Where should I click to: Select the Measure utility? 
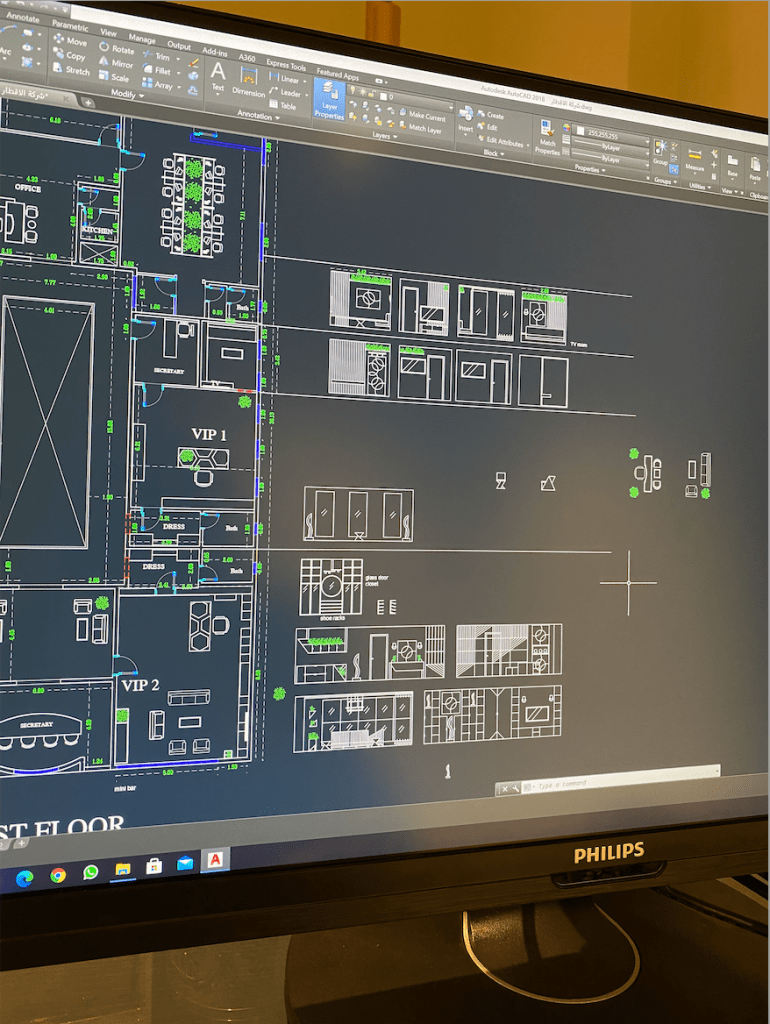[696, 160]
